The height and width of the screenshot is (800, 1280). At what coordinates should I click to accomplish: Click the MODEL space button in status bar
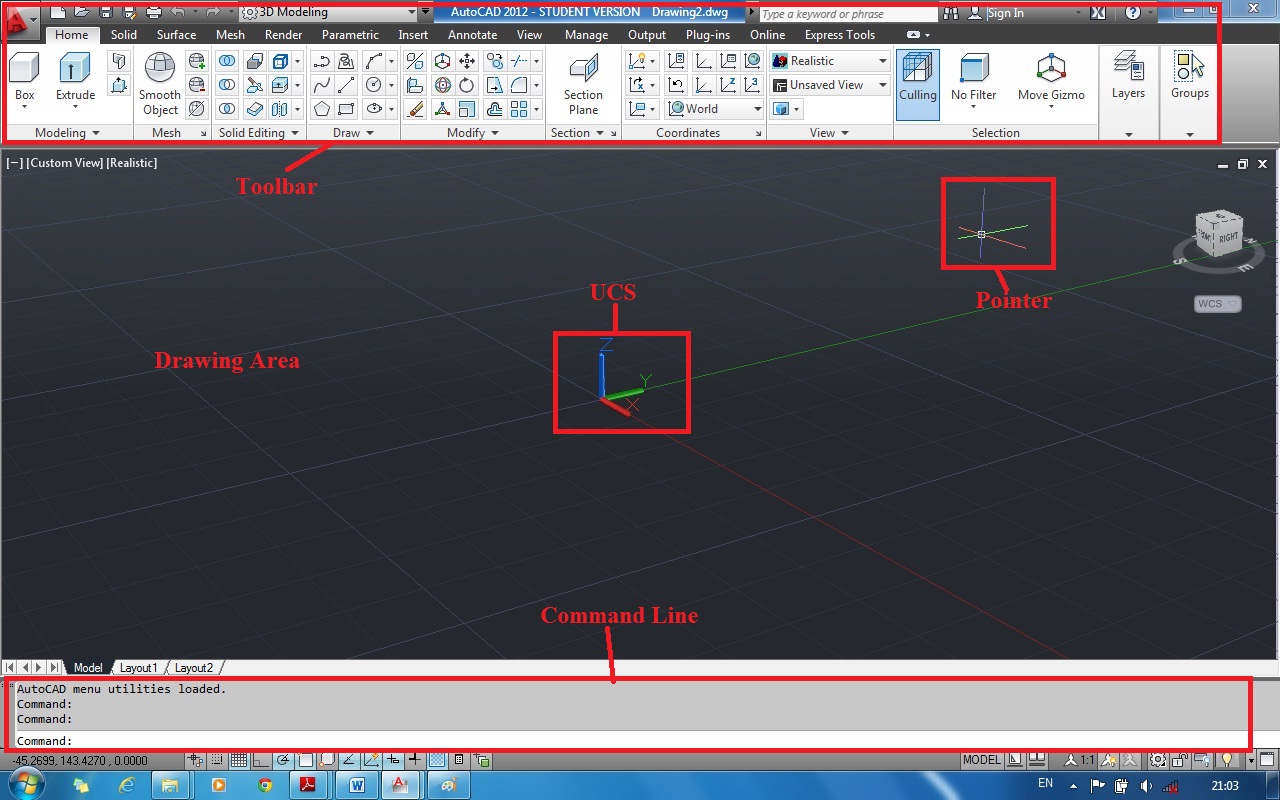(x=982, y=760)
